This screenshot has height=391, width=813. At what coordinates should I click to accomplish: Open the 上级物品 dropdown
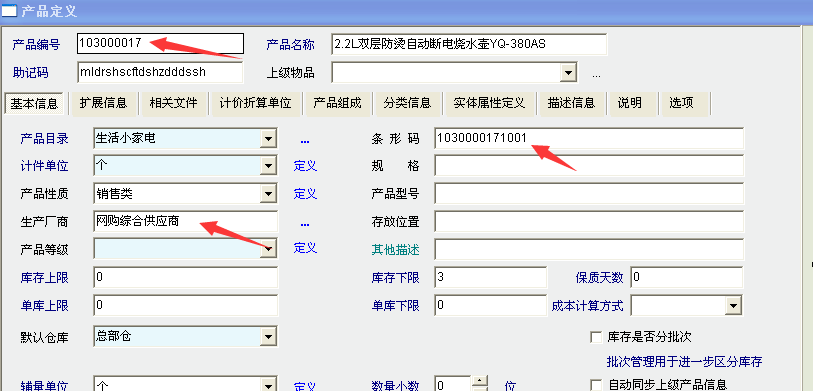[x=569, y=72]
